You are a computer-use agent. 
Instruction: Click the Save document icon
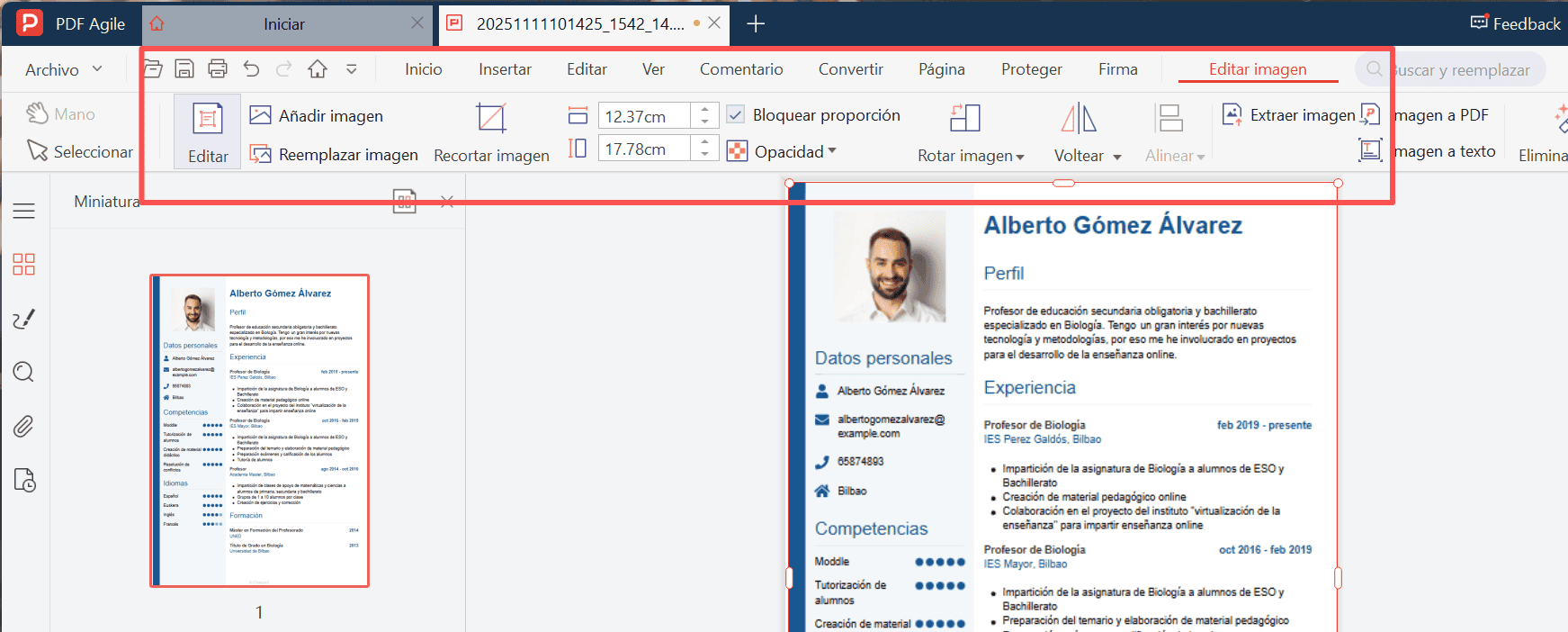point(184,68)
